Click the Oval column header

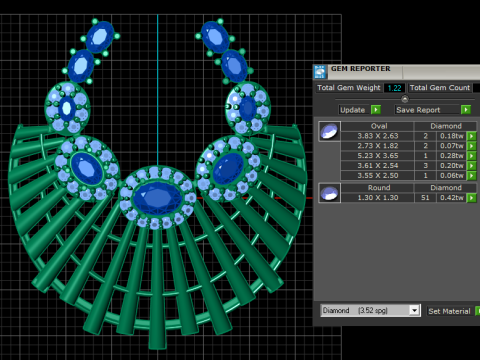click(x=379, y=126)
